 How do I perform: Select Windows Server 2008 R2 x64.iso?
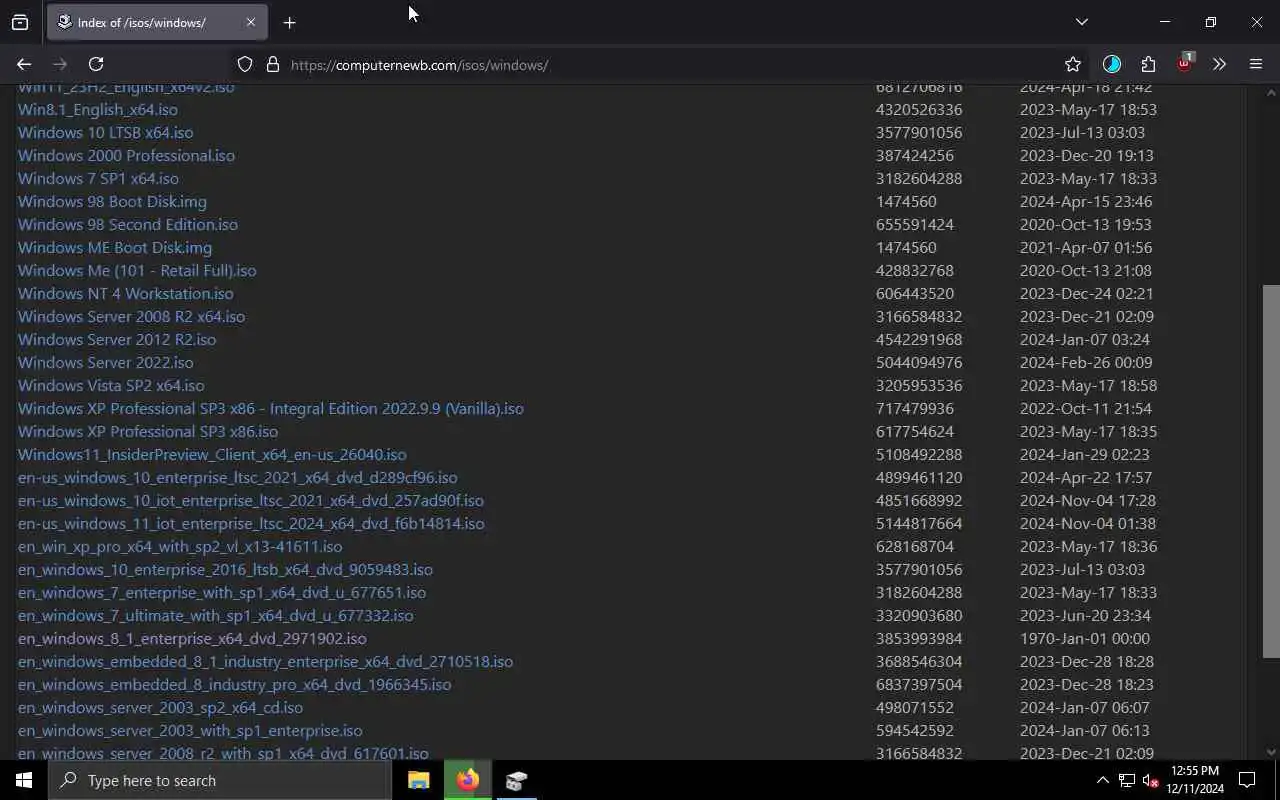point(131,316)
